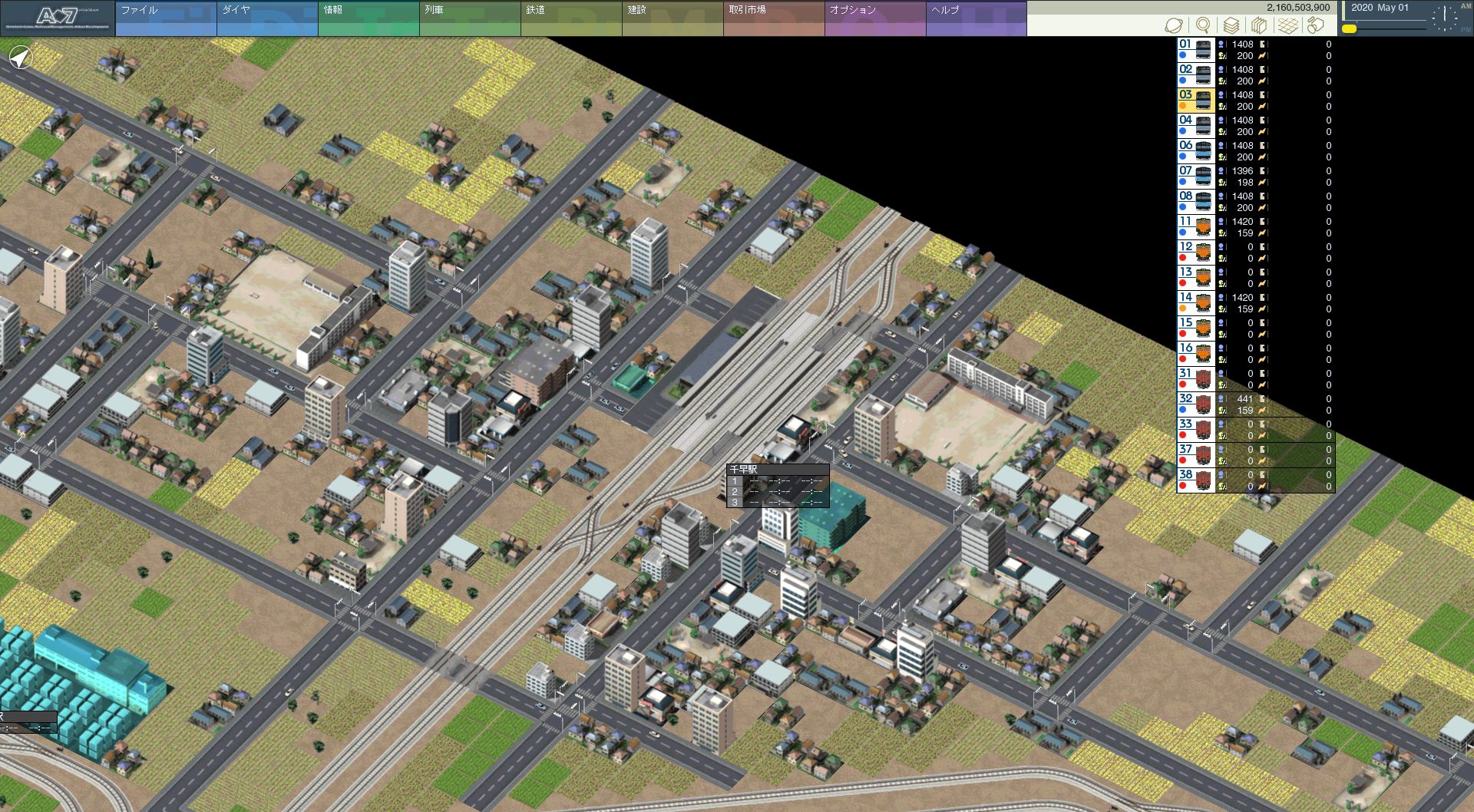Toggle the red status dot on train 12
1474x812 pixels.
click(x=1183, y=259)
